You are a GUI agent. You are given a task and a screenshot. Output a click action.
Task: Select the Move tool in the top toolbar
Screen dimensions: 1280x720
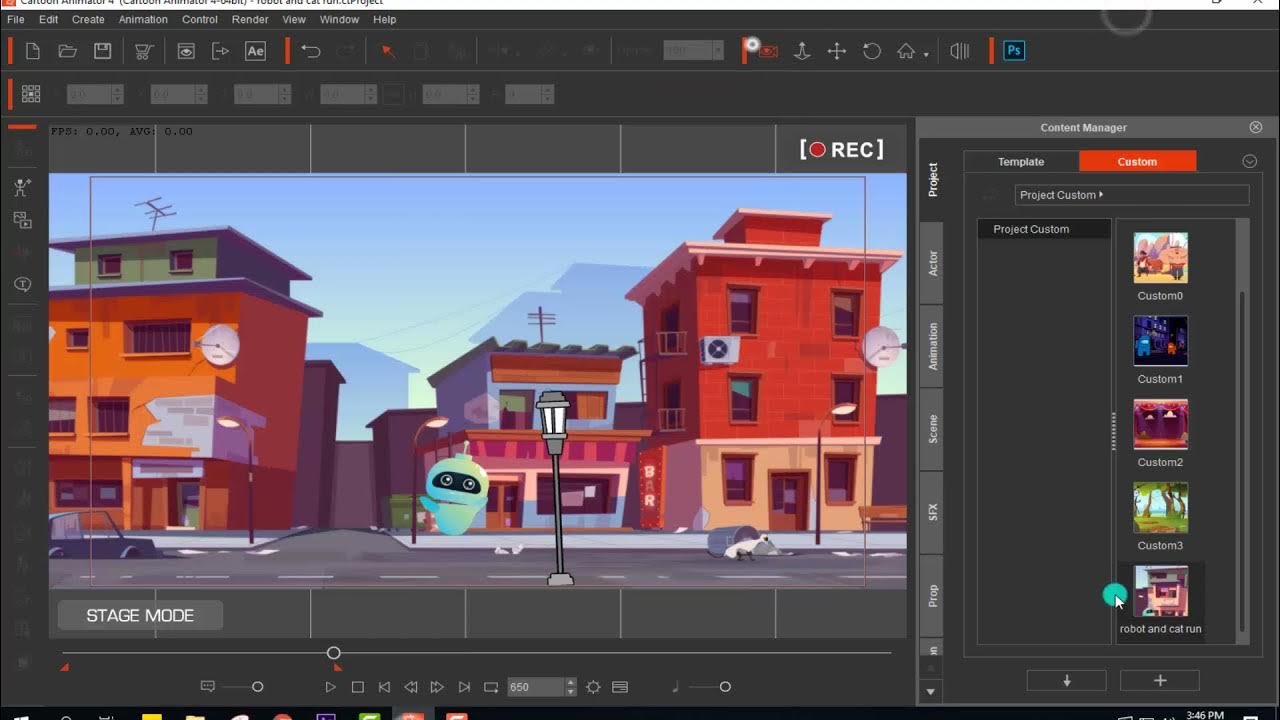836,51
